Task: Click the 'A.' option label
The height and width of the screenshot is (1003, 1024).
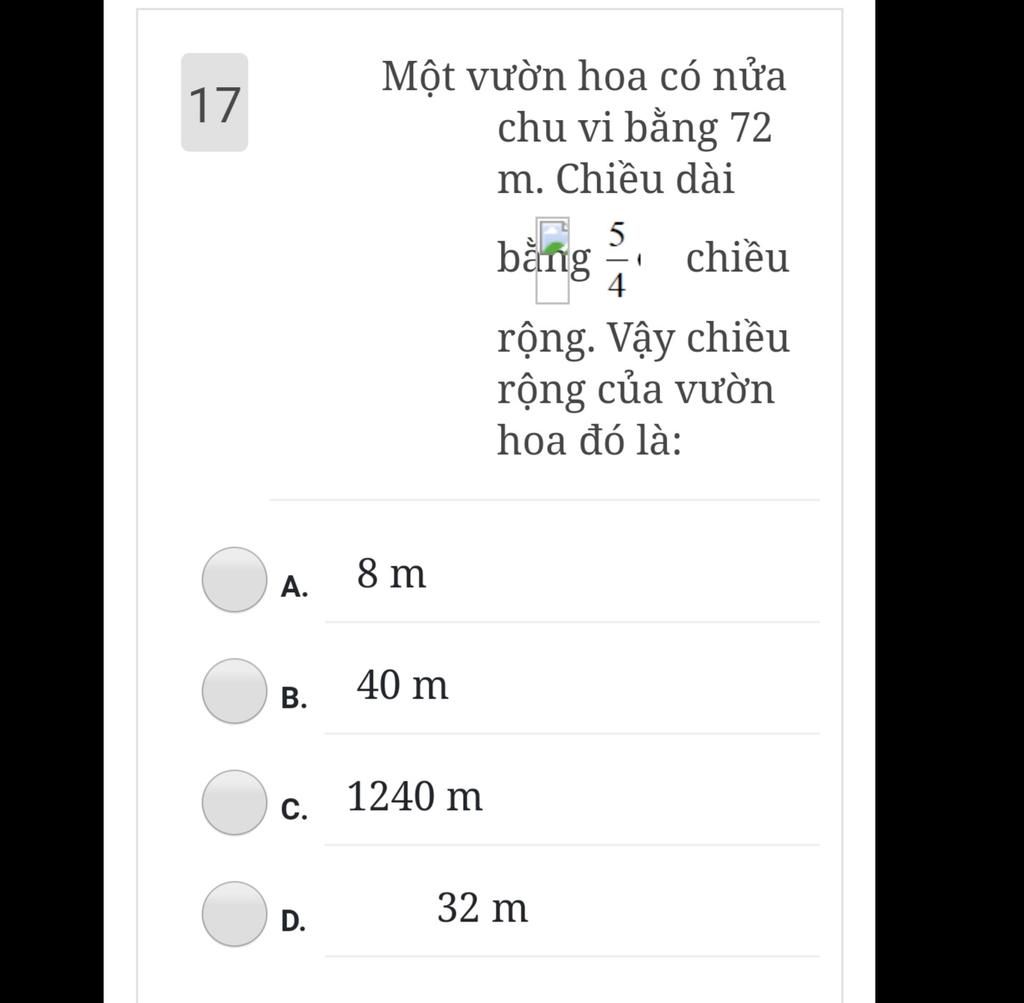Action: tap(295, 587)
